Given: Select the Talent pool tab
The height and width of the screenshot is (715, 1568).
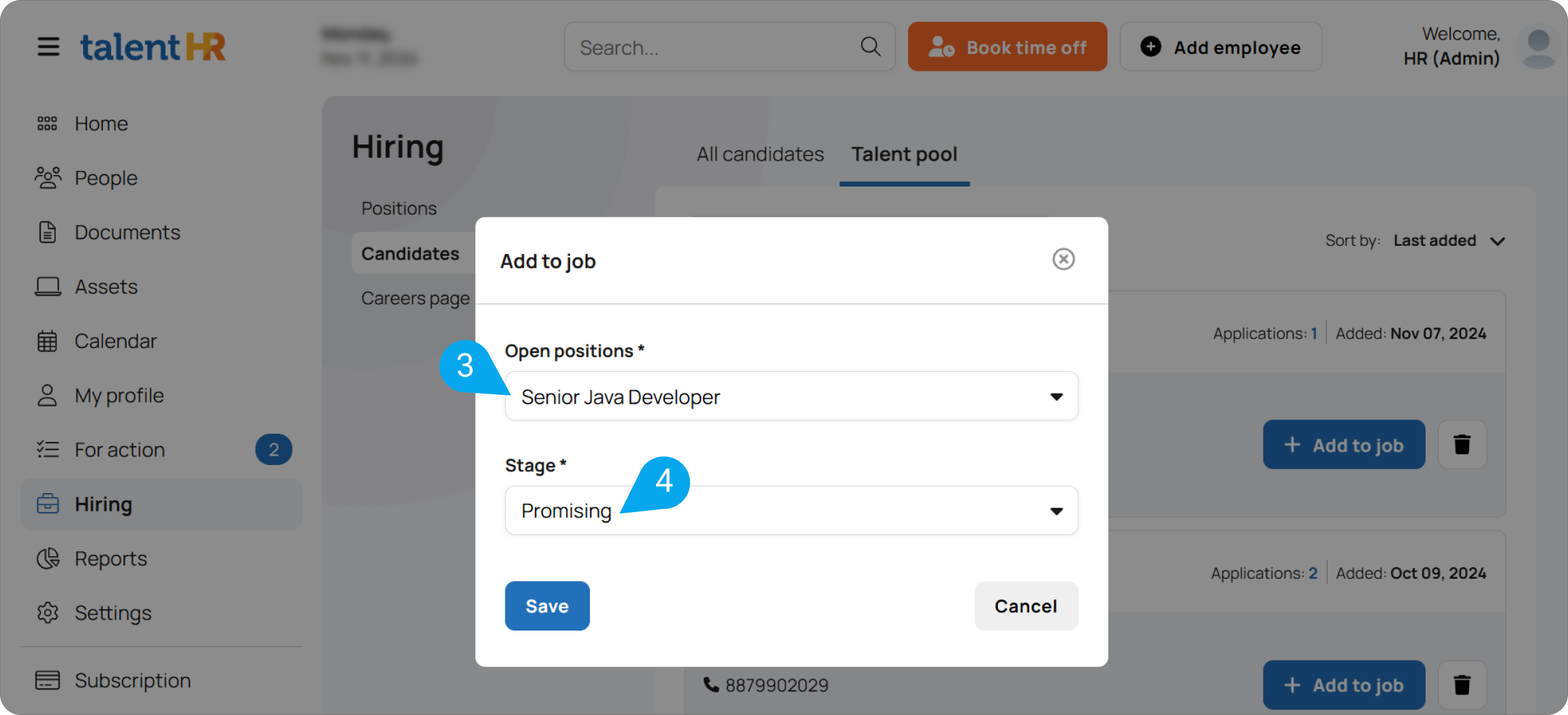Looking at the screenshot, I should 904,155.
